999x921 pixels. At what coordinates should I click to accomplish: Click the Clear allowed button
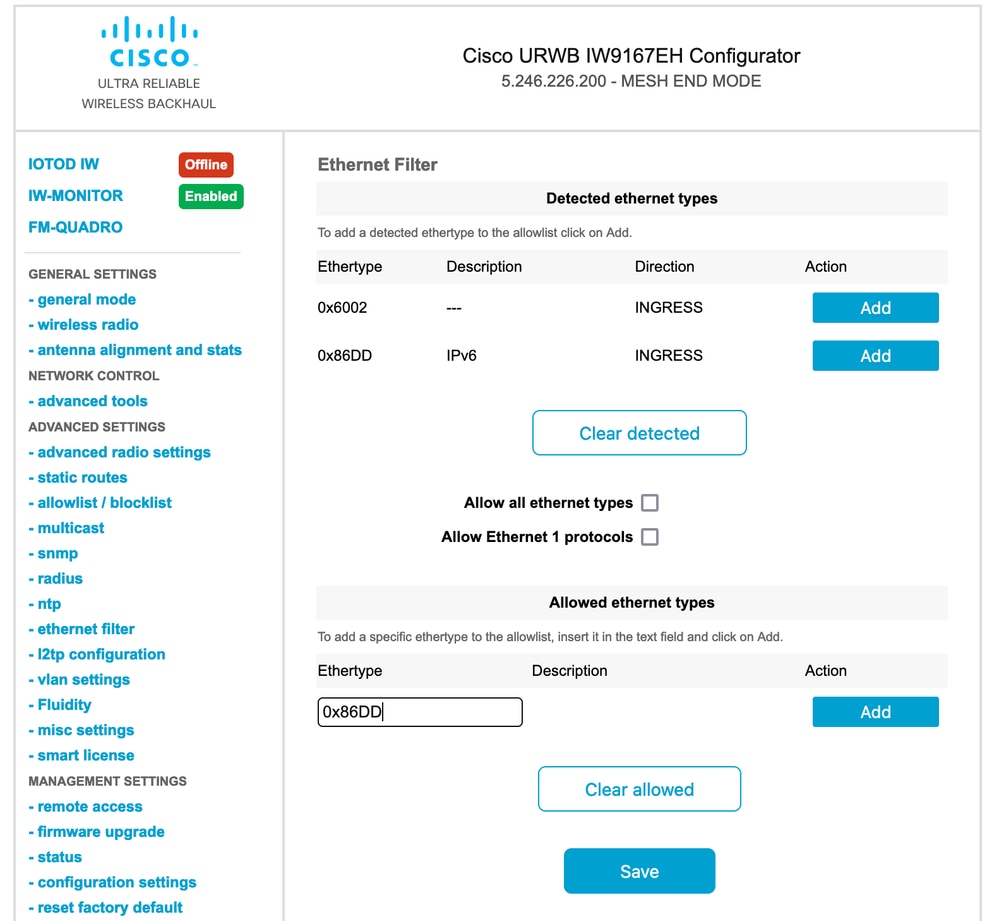[639, 789]
